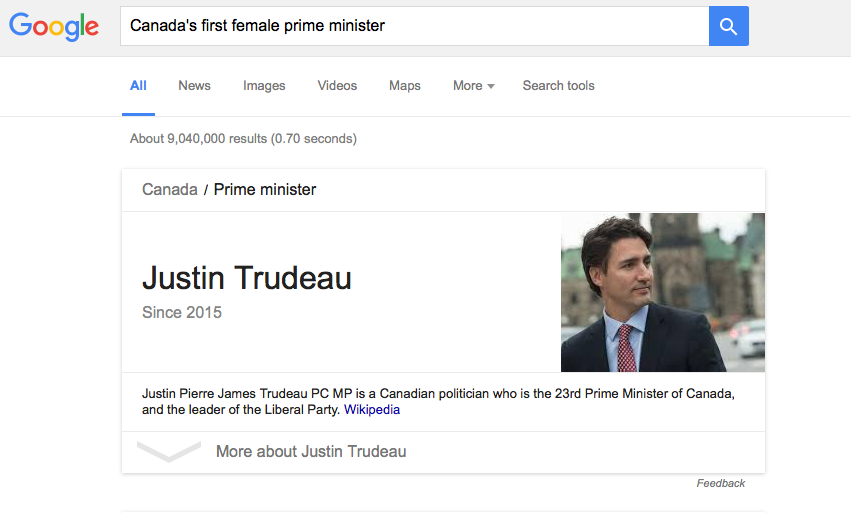Click the Feedback link below the card
Image resolution: width=851 pixels, height=513 pixels.
721,483
